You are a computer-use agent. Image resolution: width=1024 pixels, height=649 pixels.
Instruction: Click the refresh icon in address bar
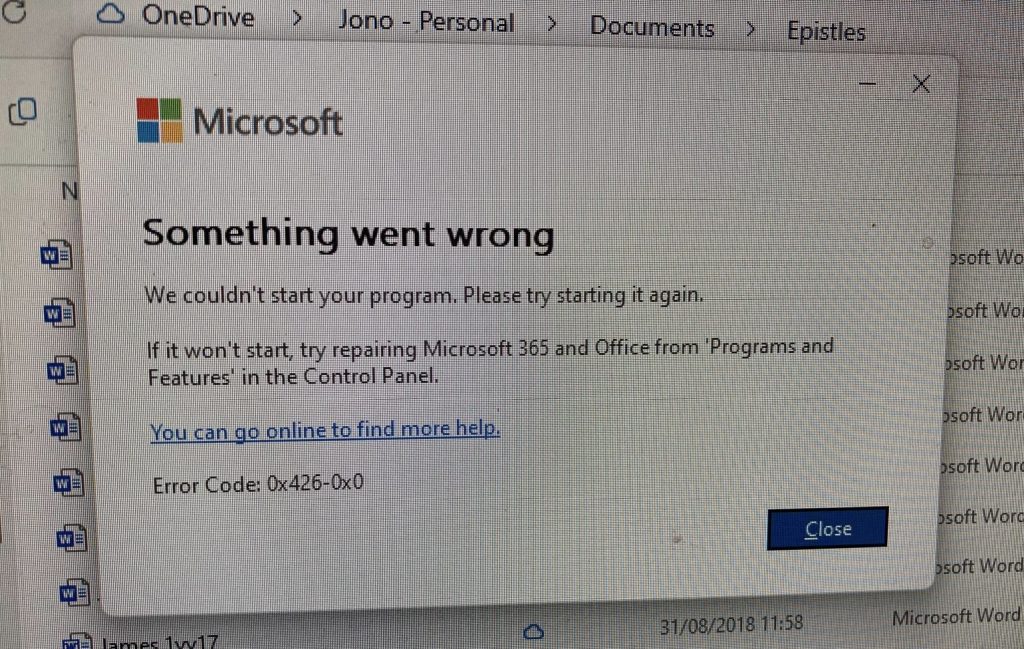click(14, 11)
